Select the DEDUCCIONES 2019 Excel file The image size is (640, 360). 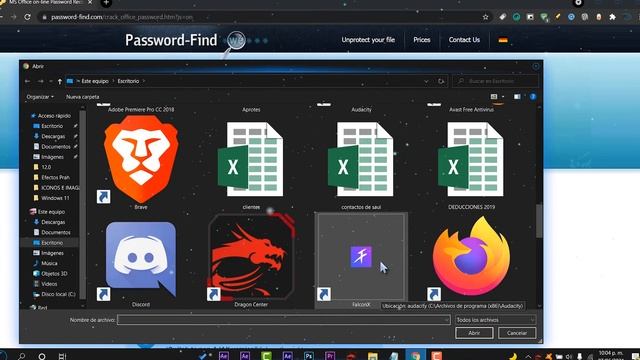471,159
